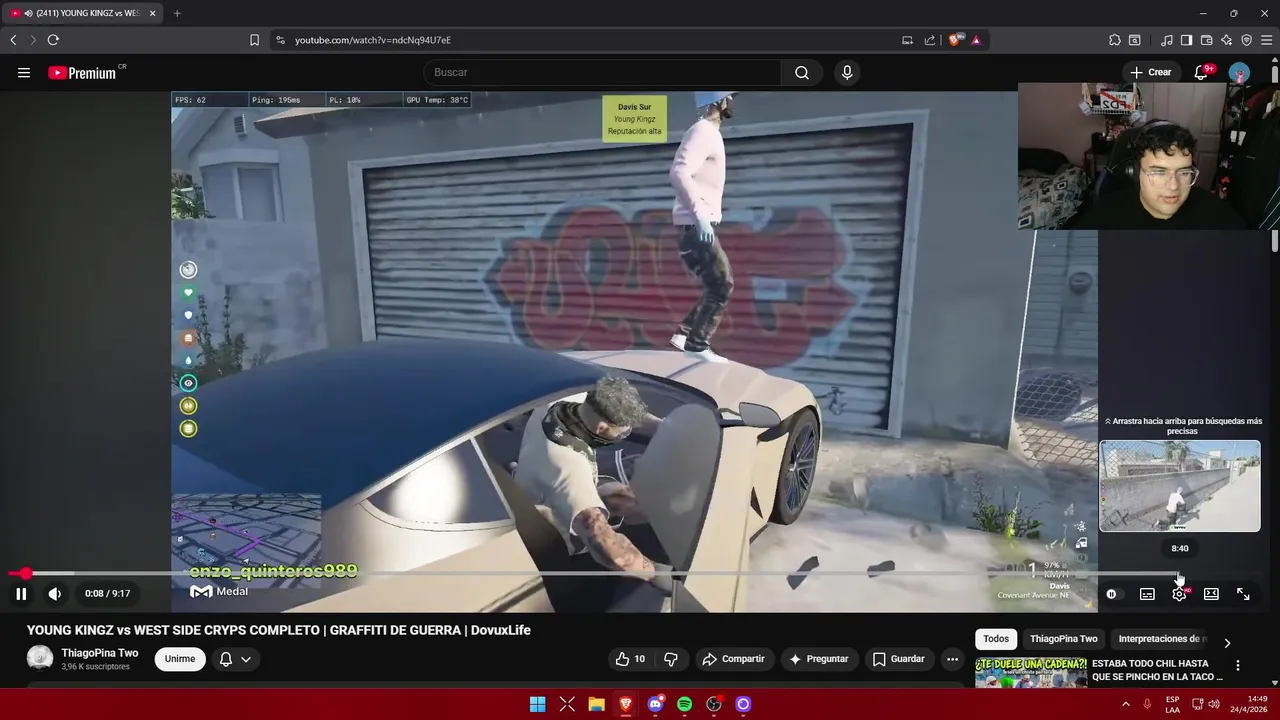Open the Windows Start menu

tap(538, 704)
